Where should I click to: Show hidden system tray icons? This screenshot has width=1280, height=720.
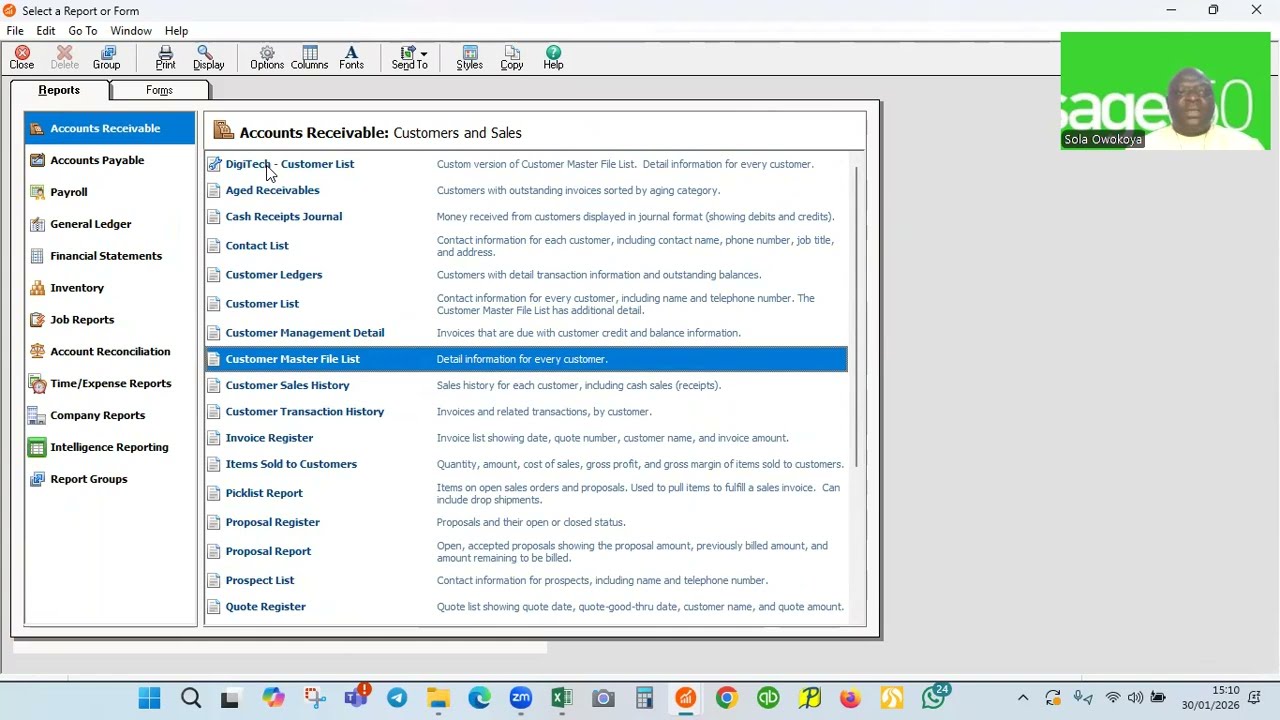(1023, 698)
